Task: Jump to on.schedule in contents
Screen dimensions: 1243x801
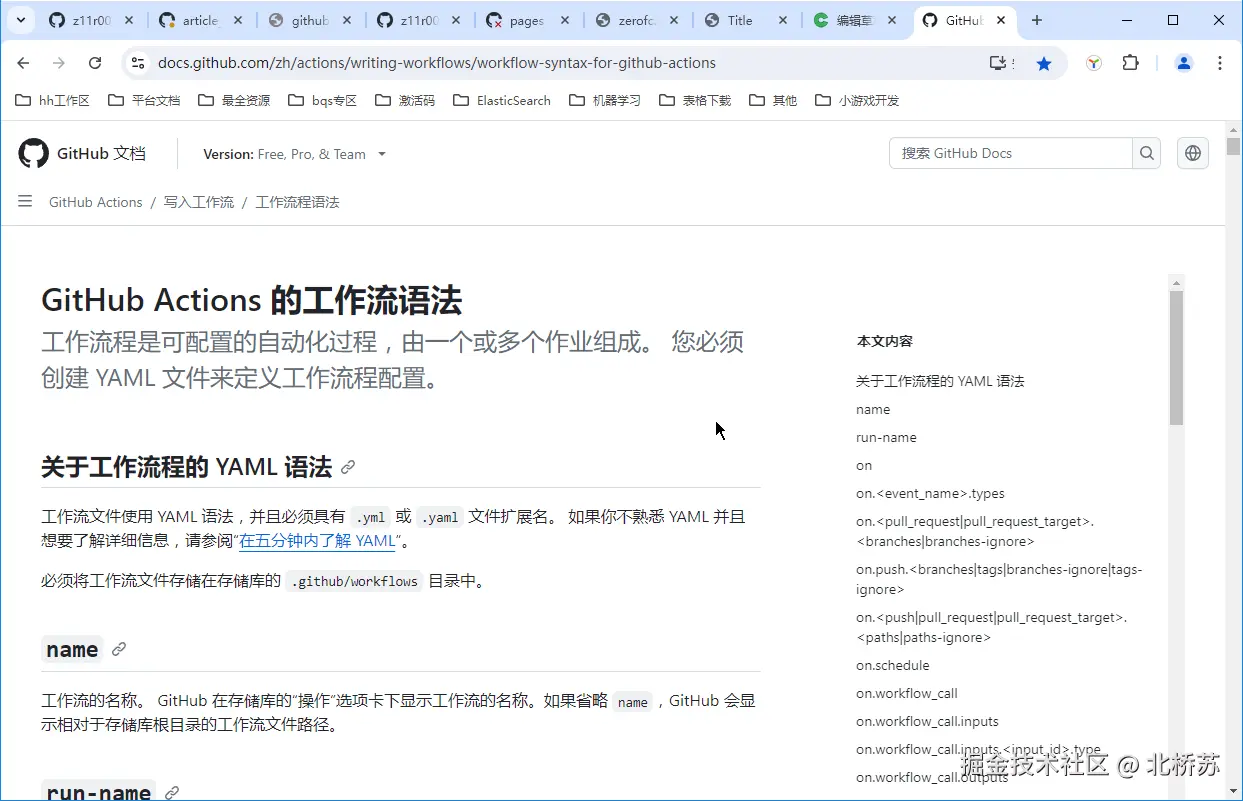Action: (893, 665)
